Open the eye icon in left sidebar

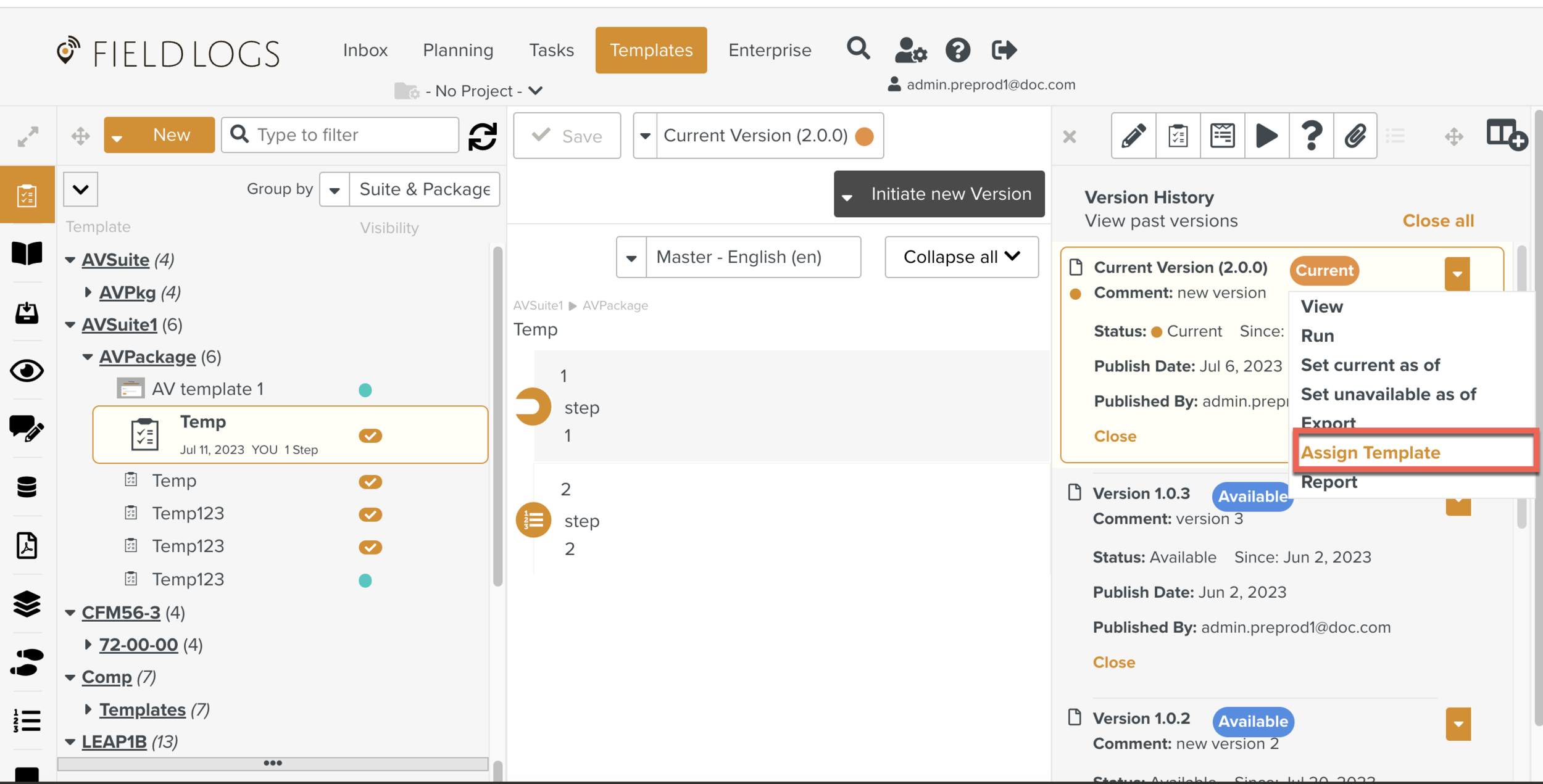coord(27,371)
